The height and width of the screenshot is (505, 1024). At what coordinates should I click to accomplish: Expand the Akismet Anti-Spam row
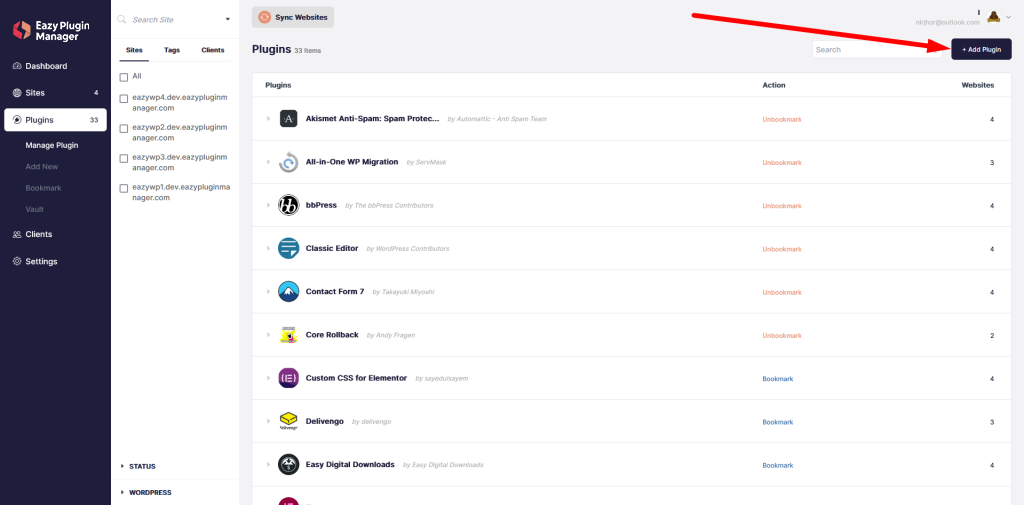tap(268, 119)
